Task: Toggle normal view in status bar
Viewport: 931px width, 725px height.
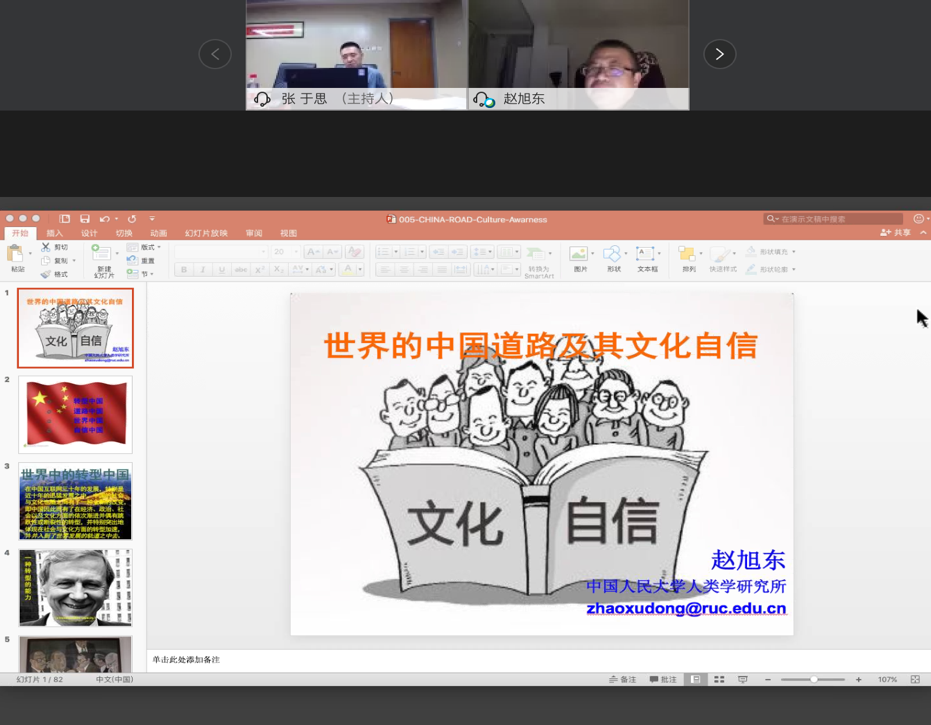Action: coord(696,680)
